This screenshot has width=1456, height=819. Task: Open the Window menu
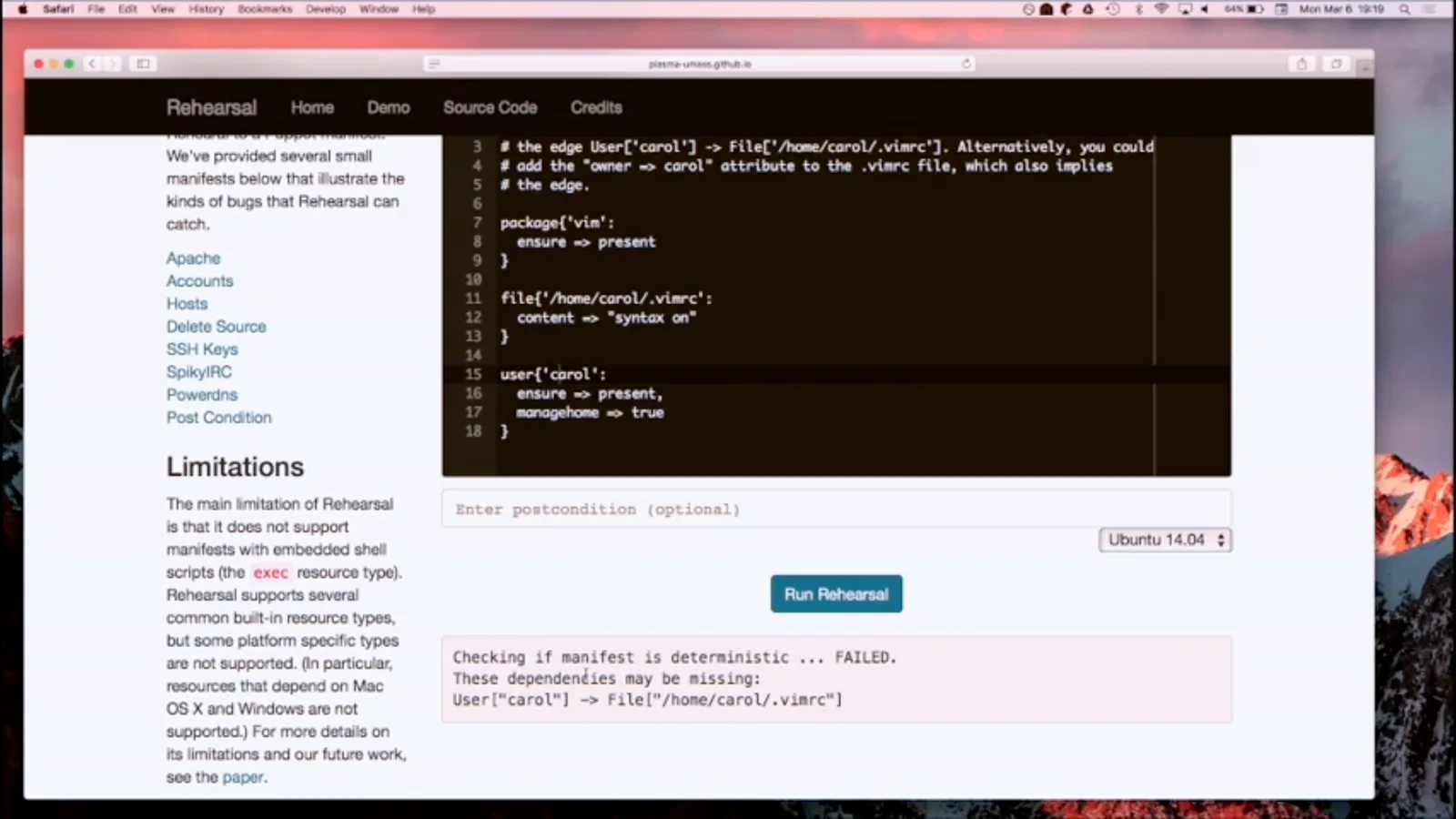(379, 9)
